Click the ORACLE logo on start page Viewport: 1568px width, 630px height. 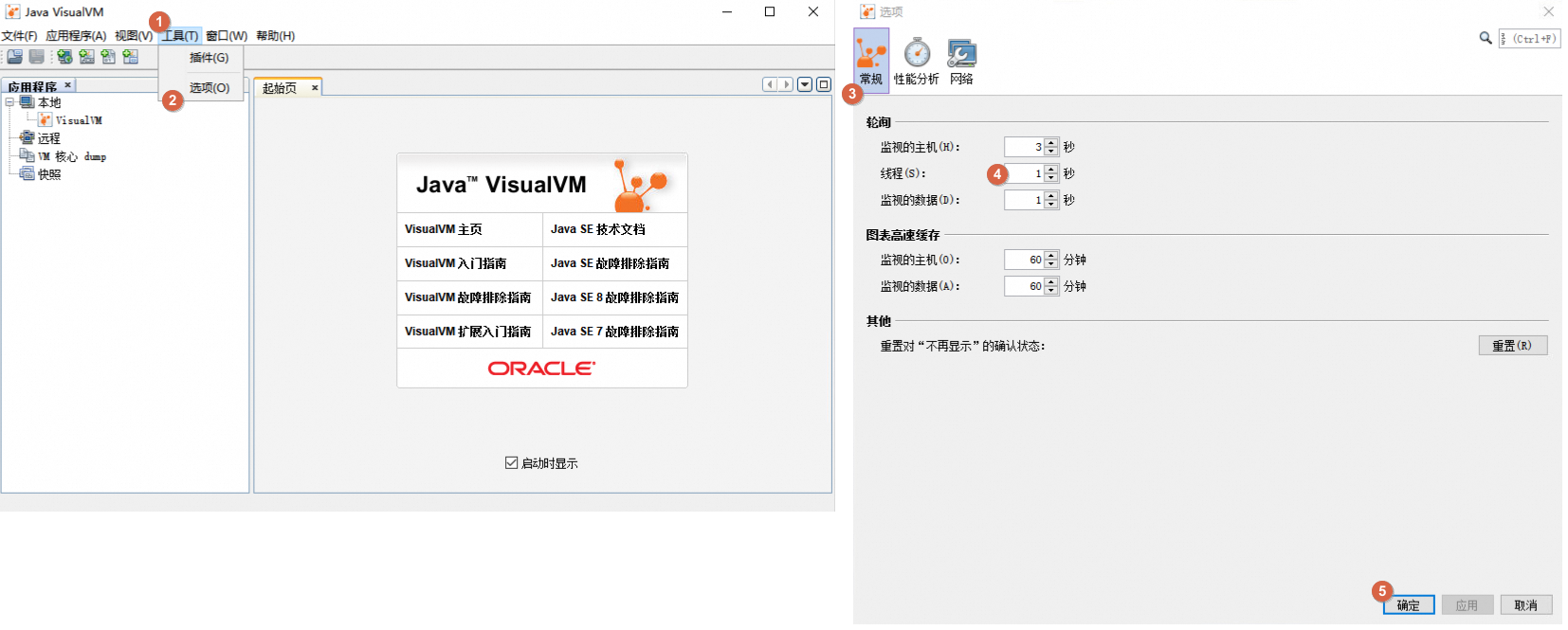(542, 369)
